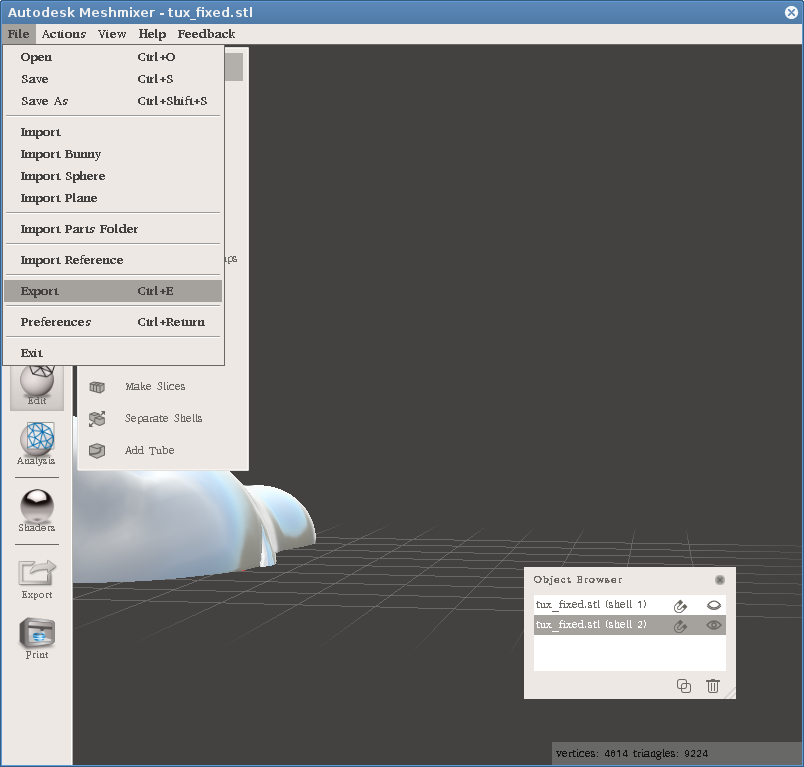The height and width of the screenshot is (767, 804).
Task: Click the Make Slices icon
Action: tap(97, 387)
